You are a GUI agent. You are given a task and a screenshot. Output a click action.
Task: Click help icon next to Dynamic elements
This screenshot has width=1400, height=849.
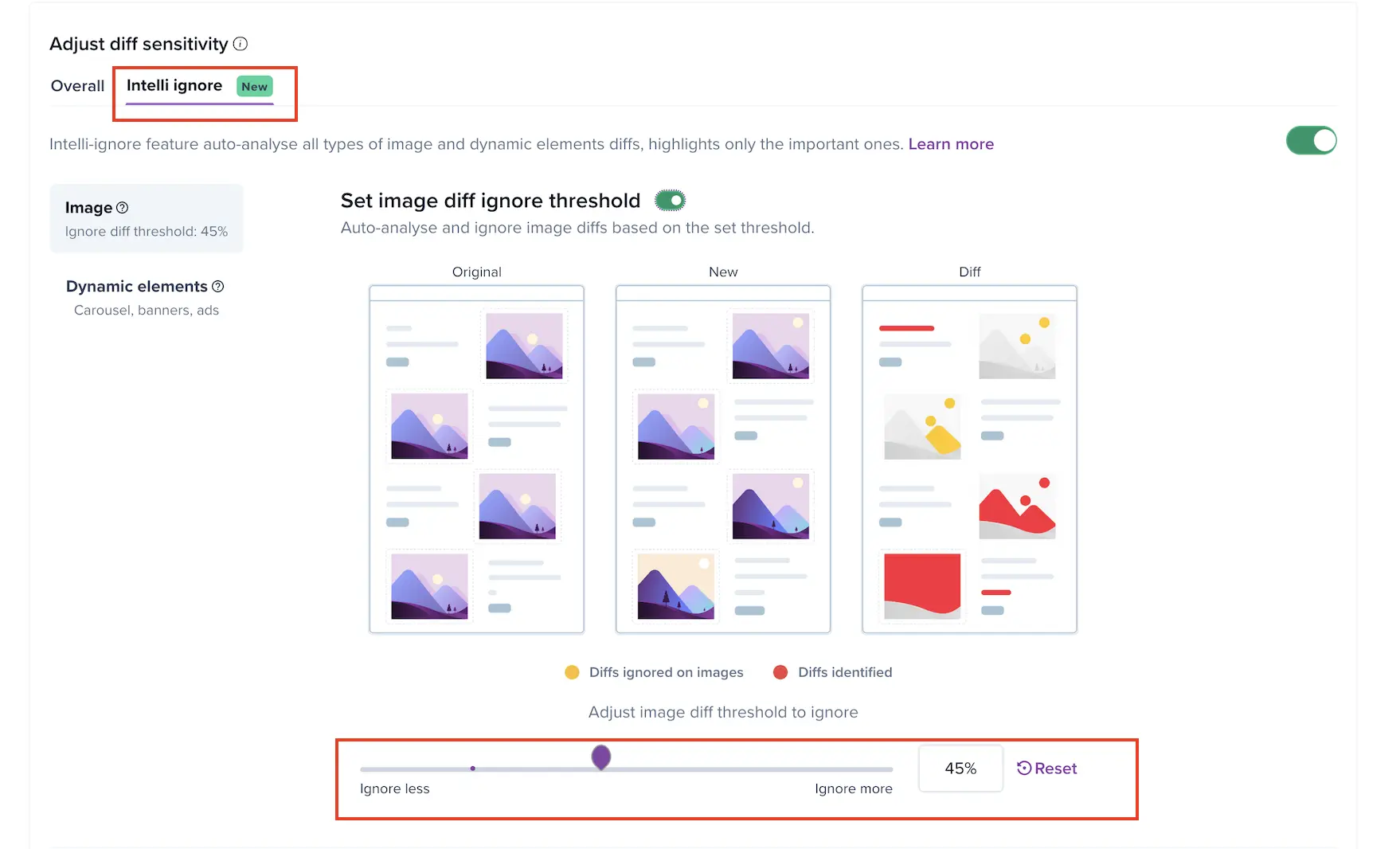[218, 287]
